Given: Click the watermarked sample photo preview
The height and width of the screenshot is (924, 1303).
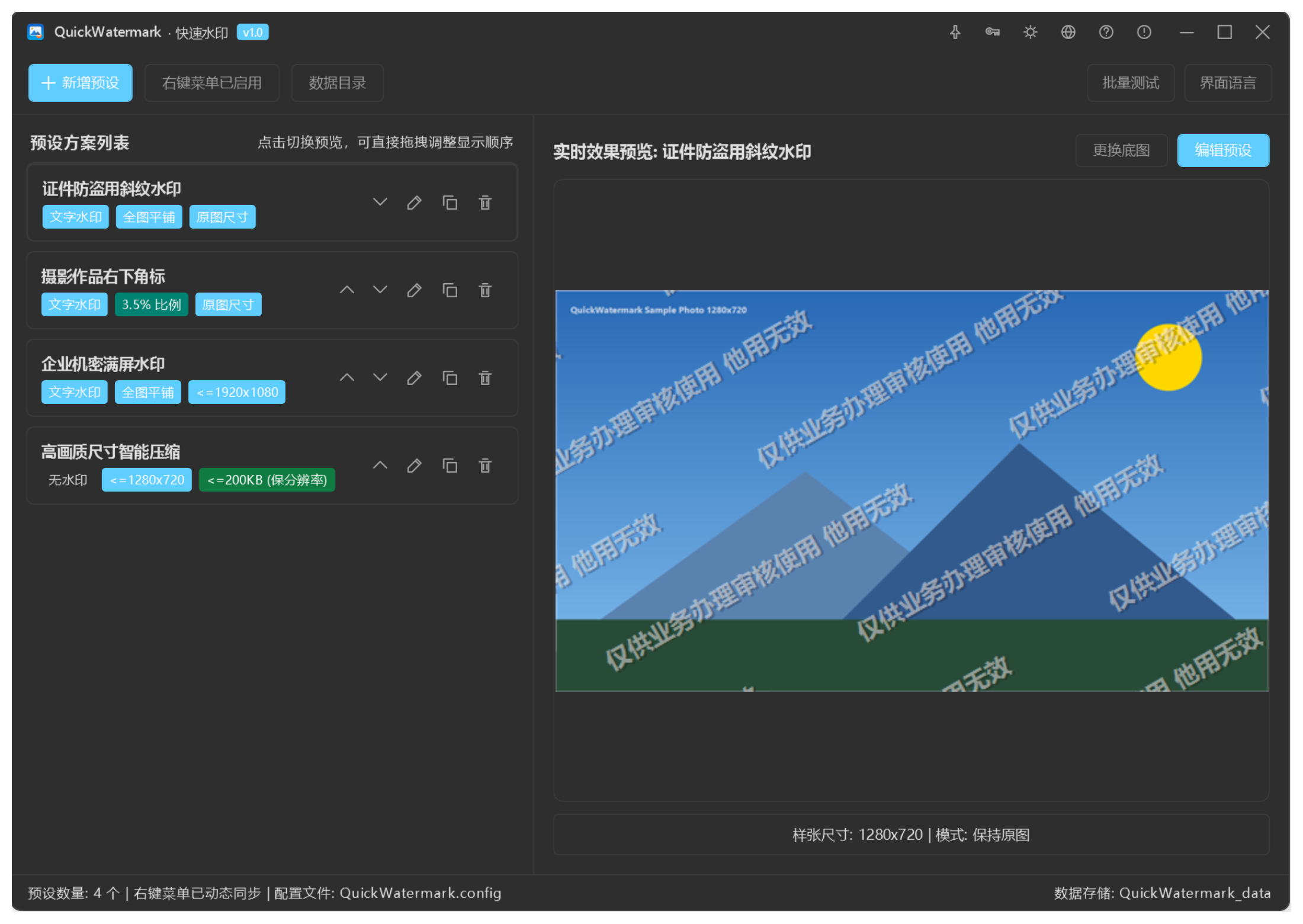Looking at the screenshot, I should 912,490.
